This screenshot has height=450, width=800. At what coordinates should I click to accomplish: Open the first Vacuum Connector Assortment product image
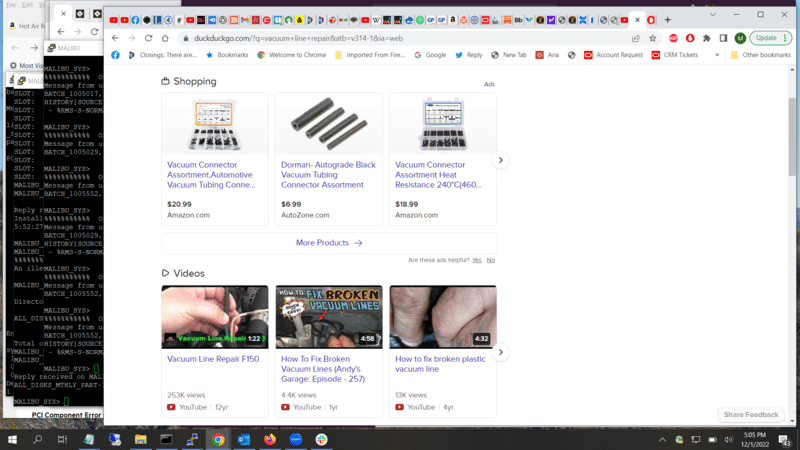click(215, 124)
